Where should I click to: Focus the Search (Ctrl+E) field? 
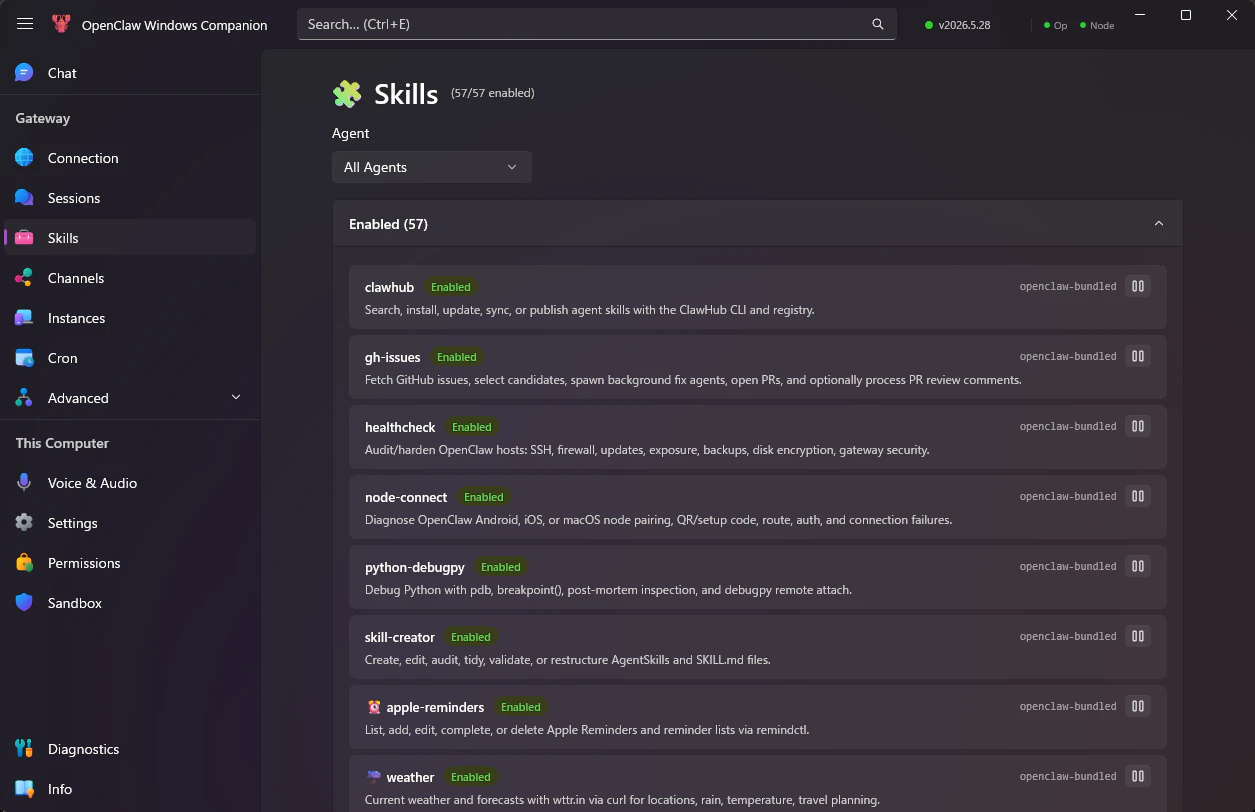coord(597,24)
